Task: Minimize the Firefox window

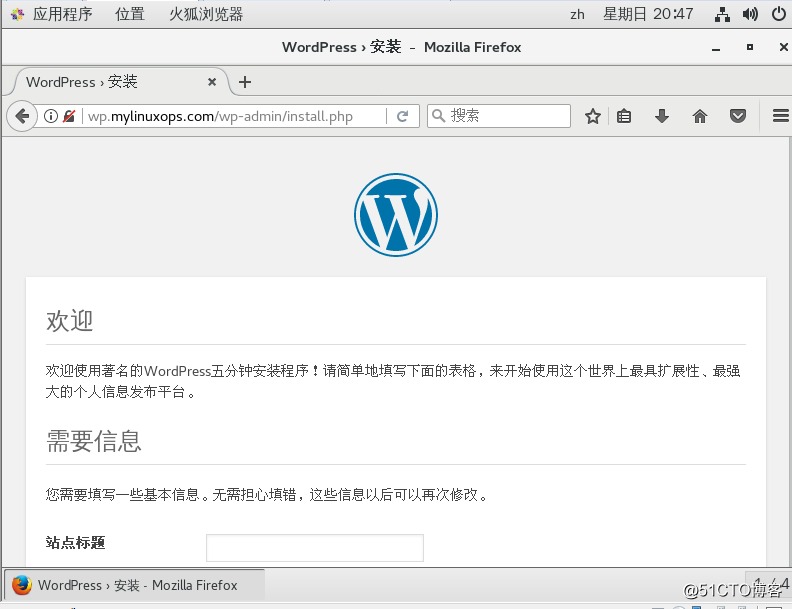Action: tap(716, 48)
